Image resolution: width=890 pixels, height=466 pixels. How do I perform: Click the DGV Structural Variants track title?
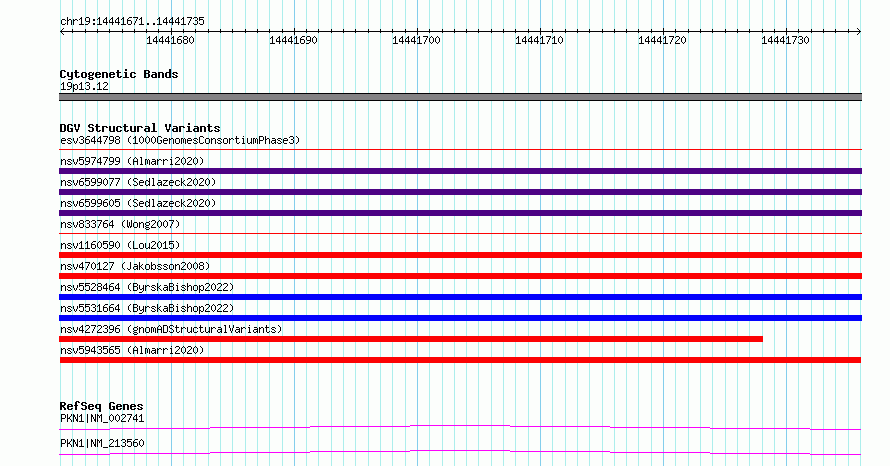[x=140, y=128]
